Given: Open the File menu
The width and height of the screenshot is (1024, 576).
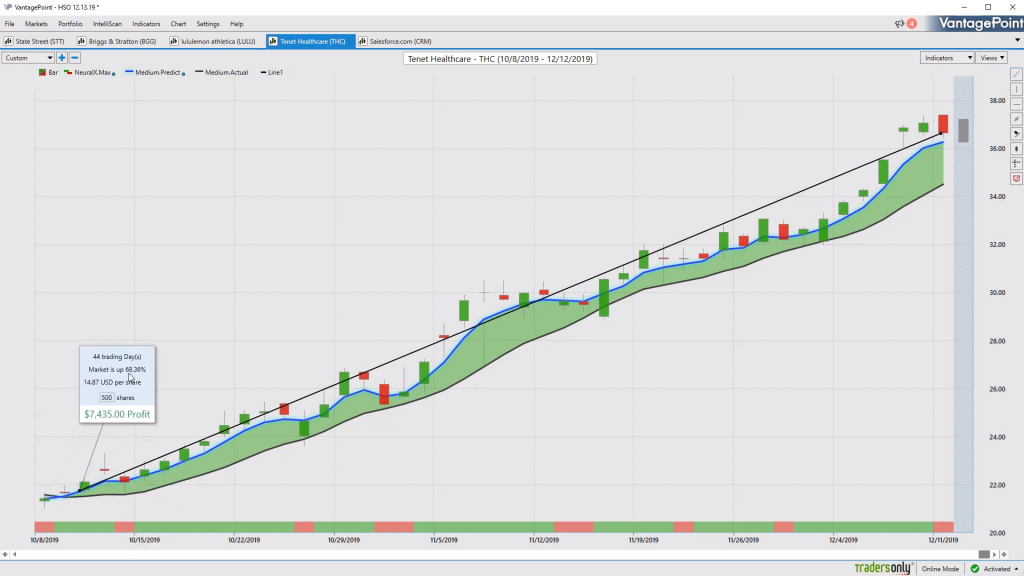Looking at the screenshot, I should tap(10, 24).
